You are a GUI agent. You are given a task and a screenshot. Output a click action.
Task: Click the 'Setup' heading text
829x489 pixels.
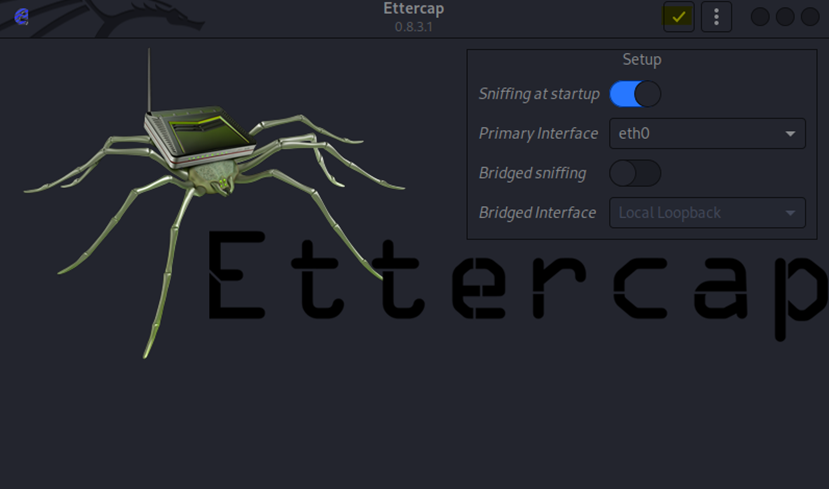[x=642, y=60]
